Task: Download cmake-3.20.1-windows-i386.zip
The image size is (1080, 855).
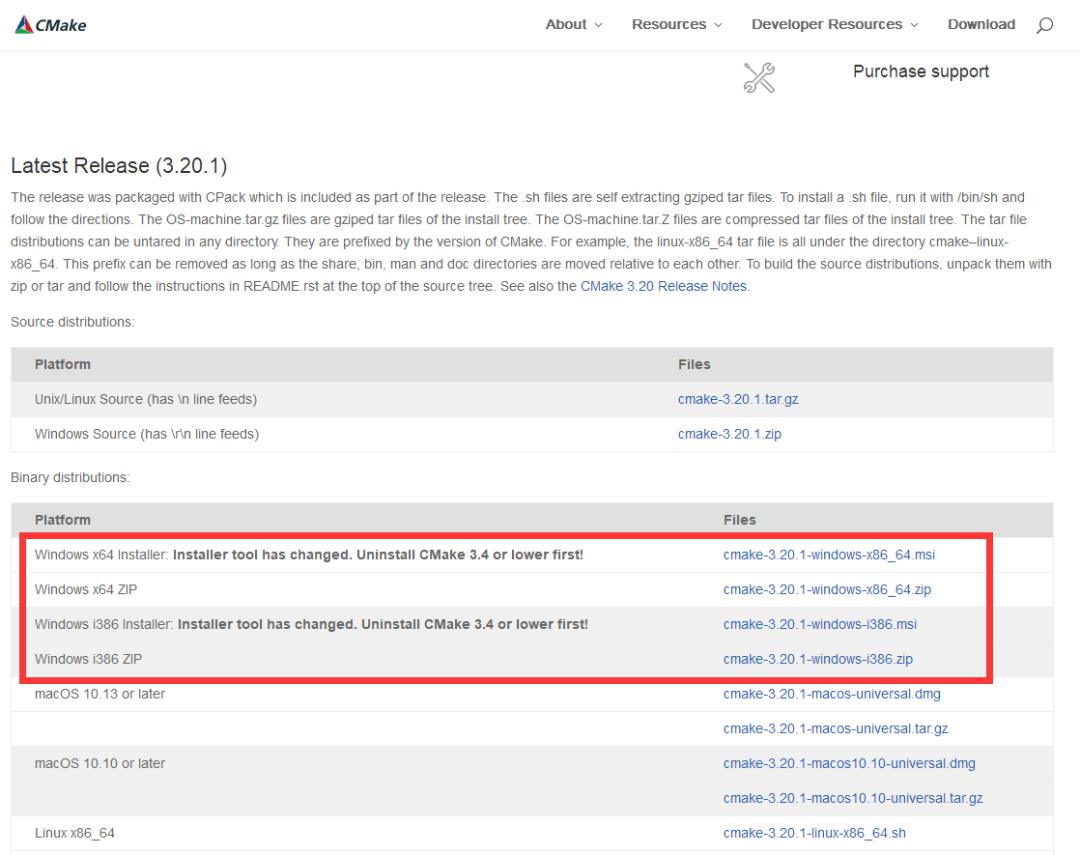Action: (818, 659)
